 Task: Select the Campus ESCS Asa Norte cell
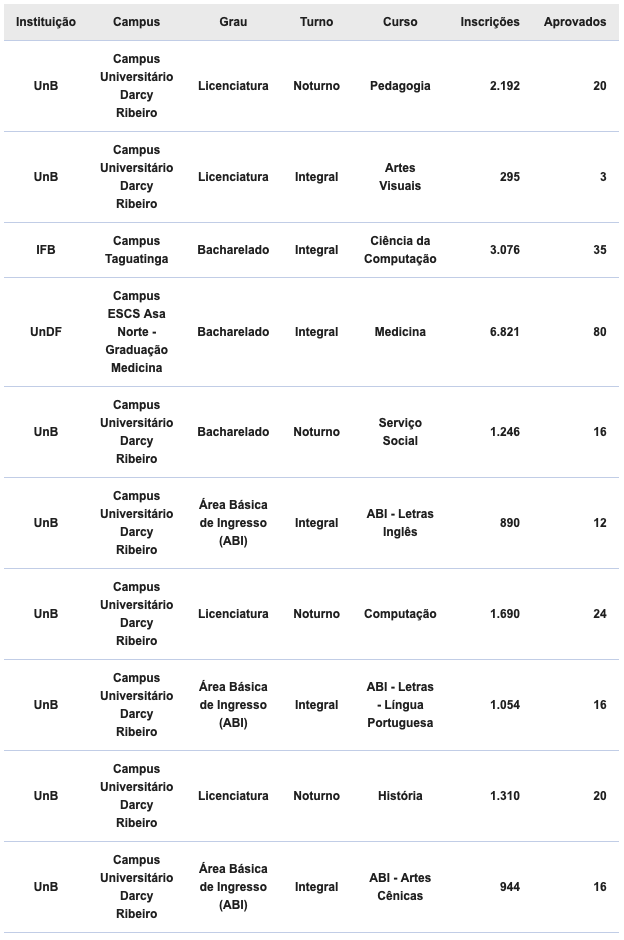136,332
